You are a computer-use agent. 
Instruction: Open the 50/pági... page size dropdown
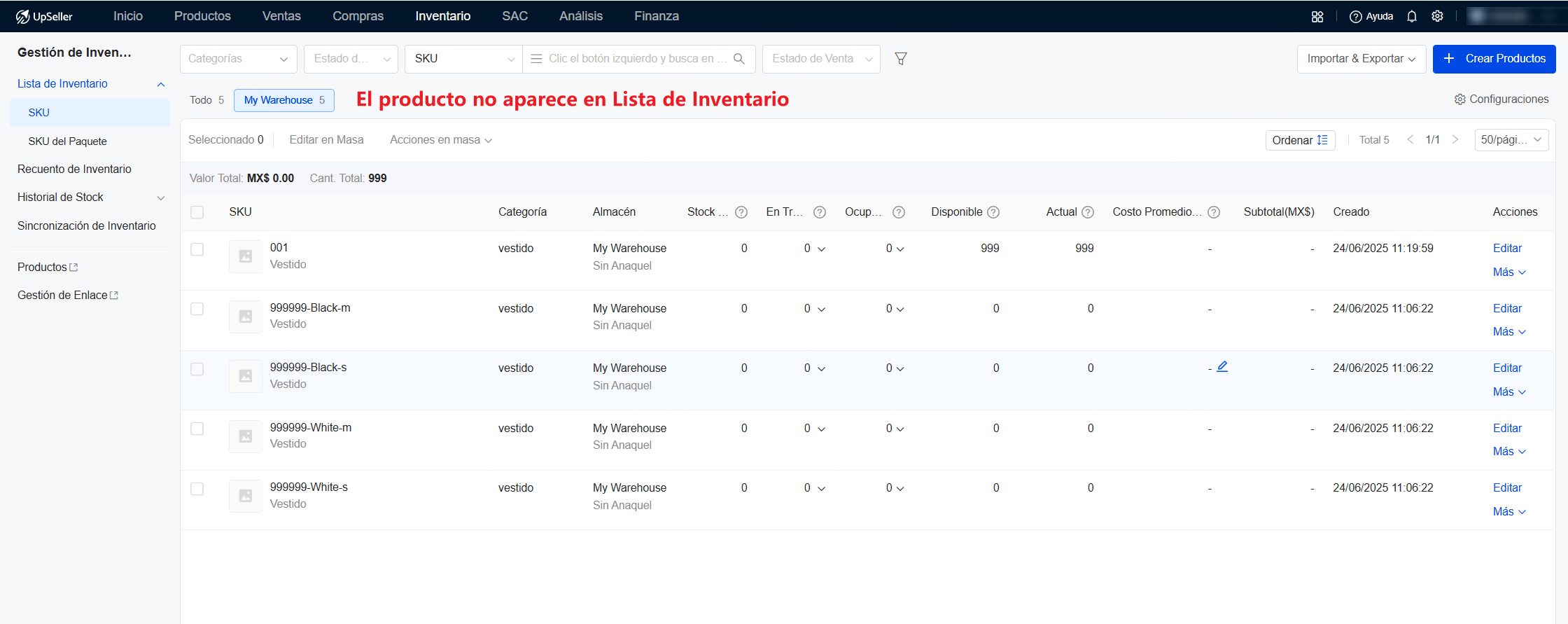[x=1511, y=140]
